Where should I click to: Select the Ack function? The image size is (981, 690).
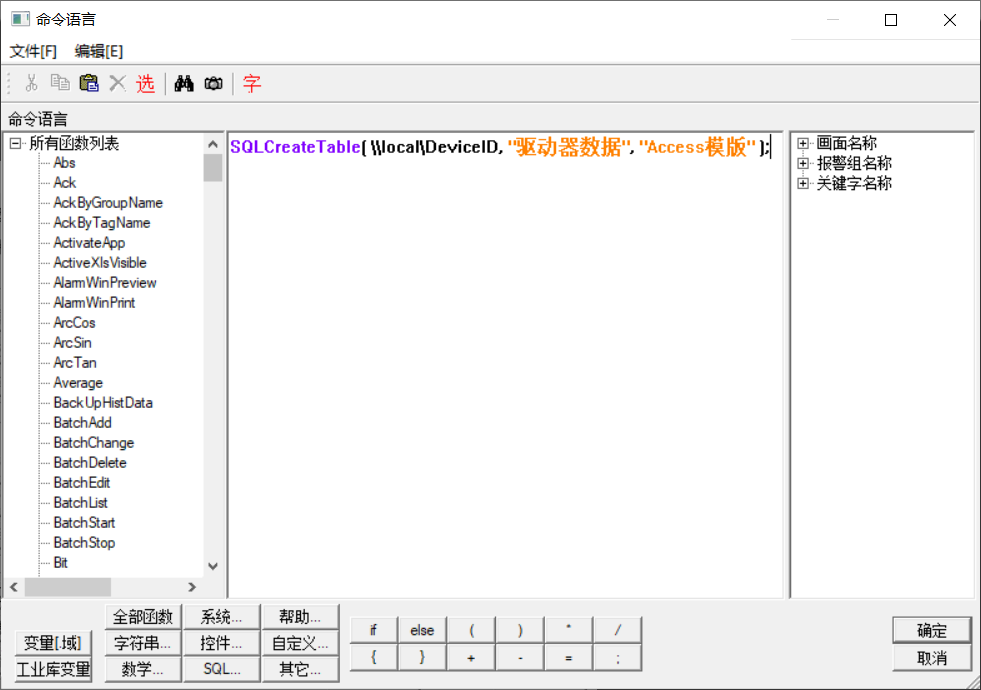[x=65, y=183]
